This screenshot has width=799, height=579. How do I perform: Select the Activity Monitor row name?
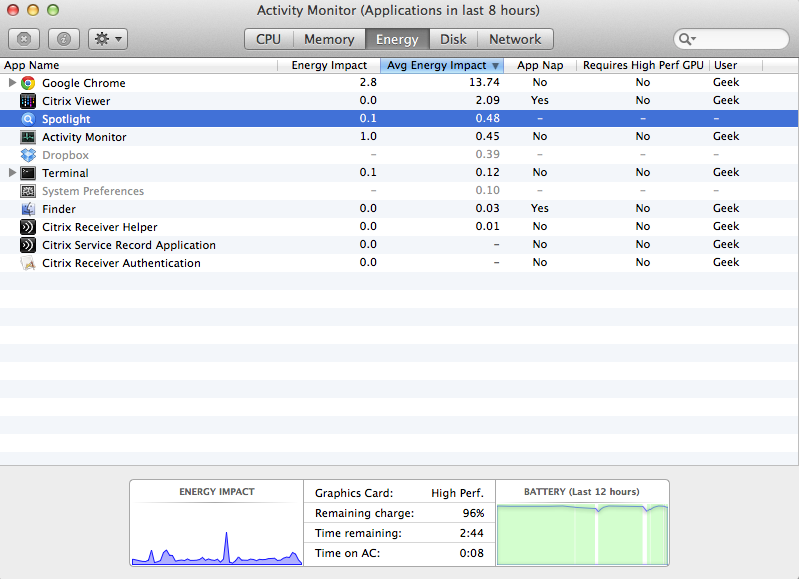(84, 137)
